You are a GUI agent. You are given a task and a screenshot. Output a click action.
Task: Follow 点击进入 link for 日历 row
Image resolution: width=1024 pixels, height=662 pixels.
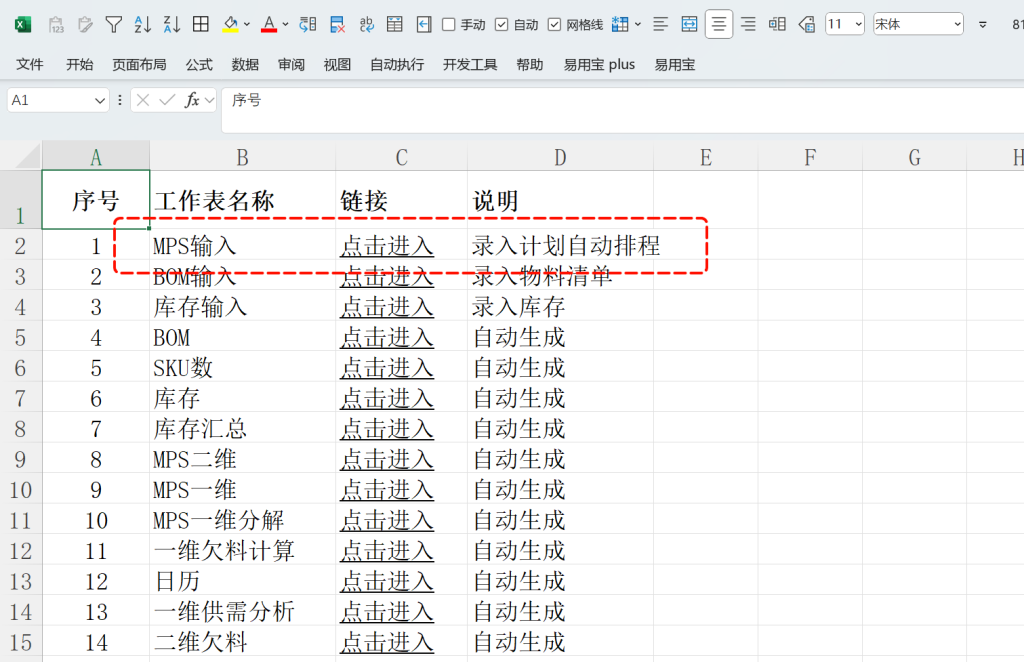pyautogui.click(x=387, y=582)
